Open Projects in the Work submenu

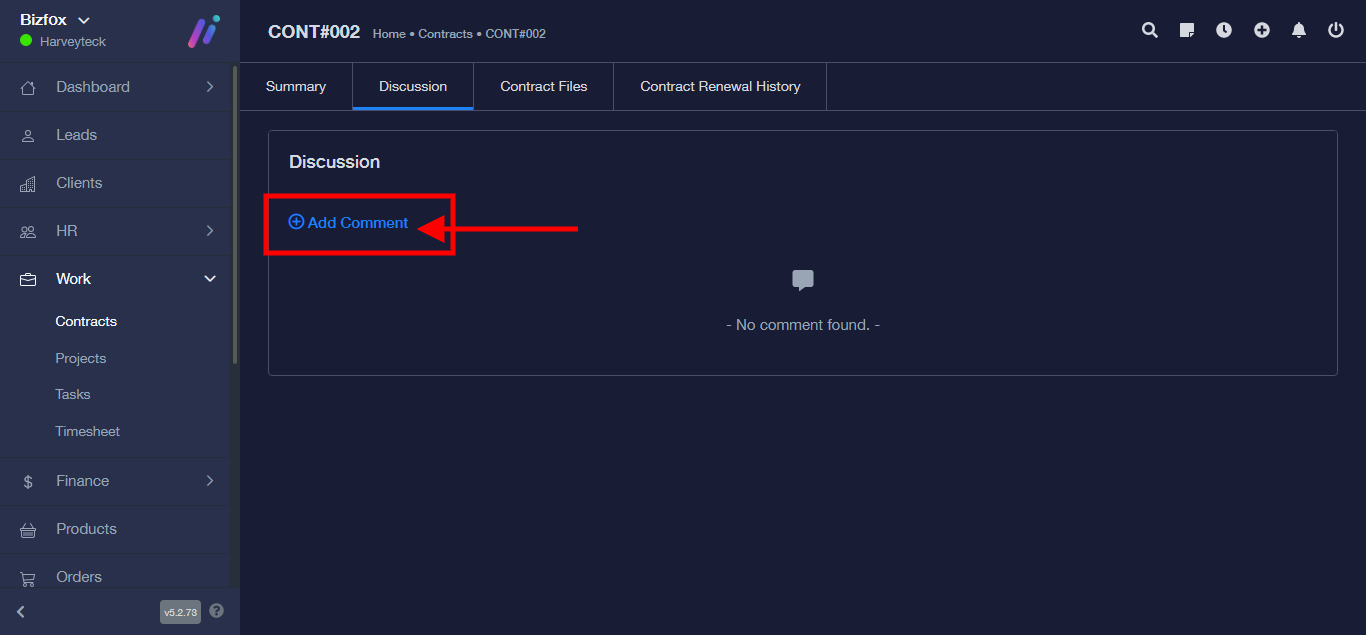tap(81, 358)
